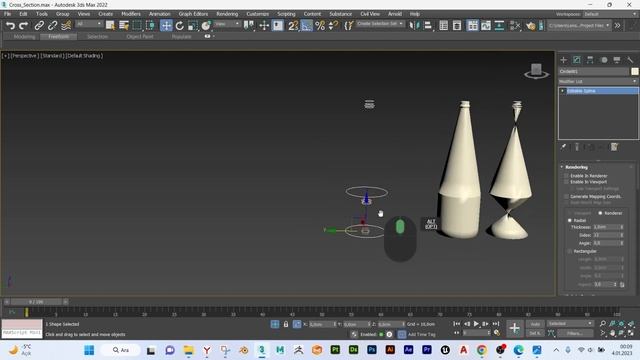The width and height of the screenshot is (640, 360).
Task: Toggle the 2.5D Snaps icon
Action: pyautogui.click(x=293, y=26)
